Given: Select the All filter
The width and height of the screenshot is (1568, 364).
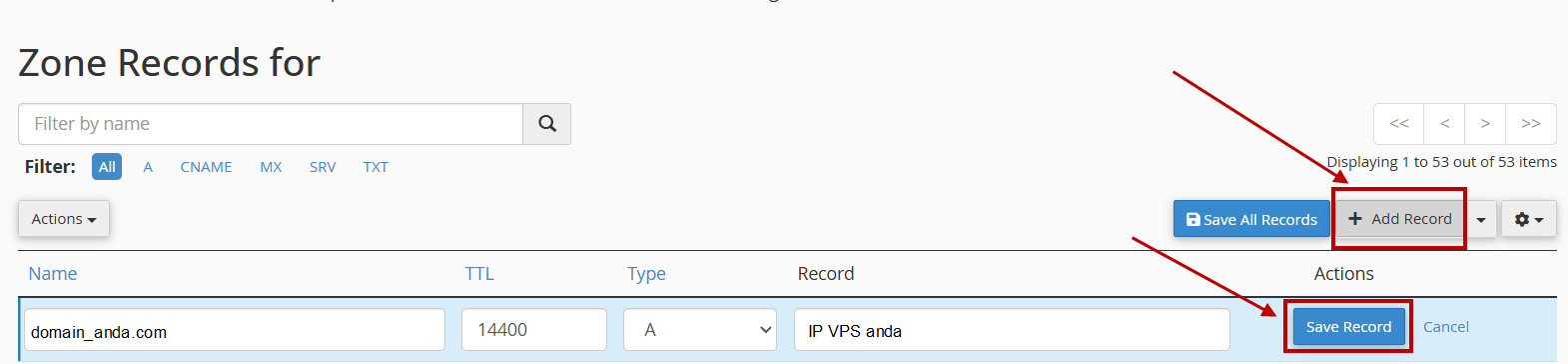Looking at the screenshot, I should tap(107, 167).
